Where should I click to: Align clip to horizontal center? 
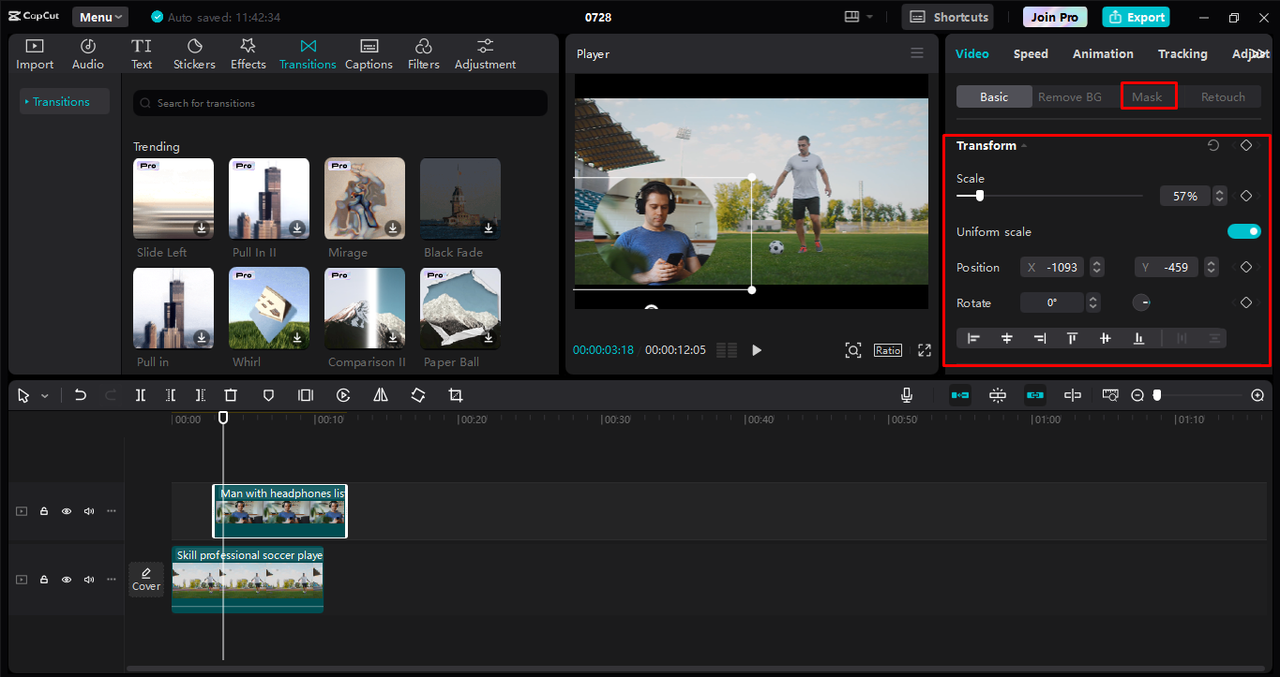pyautogui.click(x=1007, y=339)
